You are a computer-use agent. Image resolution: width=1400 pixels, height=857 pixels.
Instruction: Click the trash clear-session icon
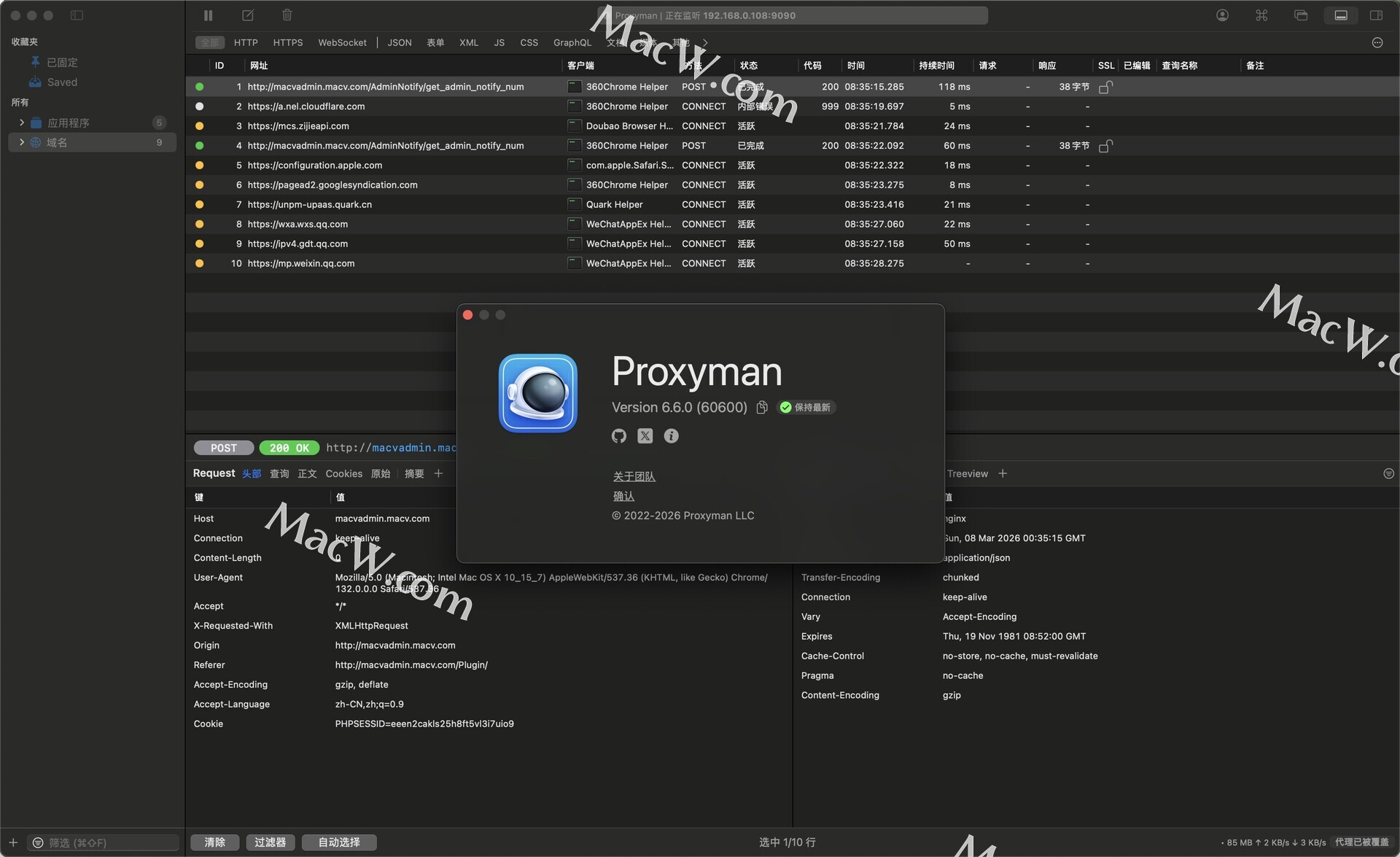pyautogui.click(x=287, y=15)
